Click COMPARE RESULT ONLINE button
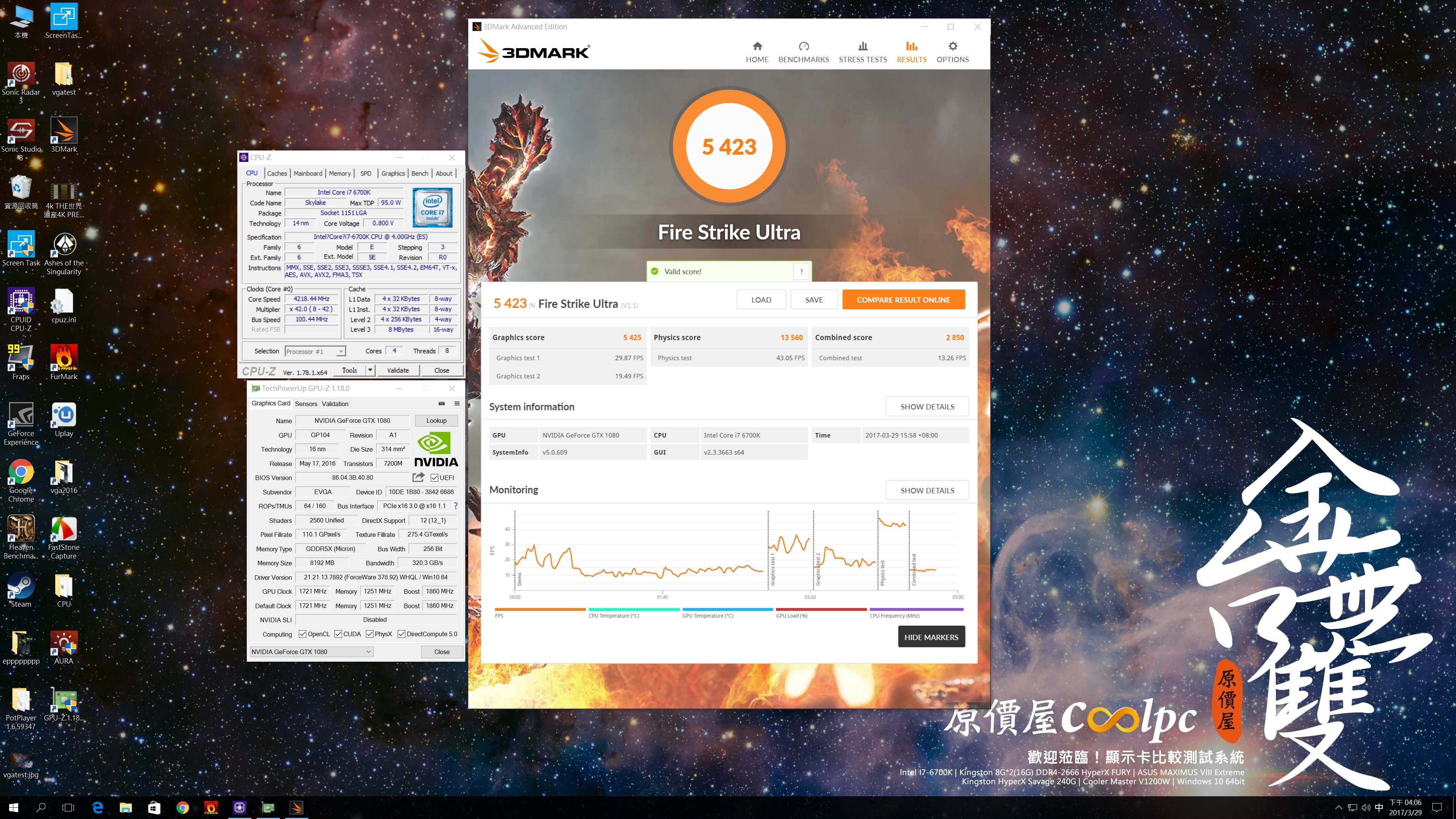 (x=903, y=300)
